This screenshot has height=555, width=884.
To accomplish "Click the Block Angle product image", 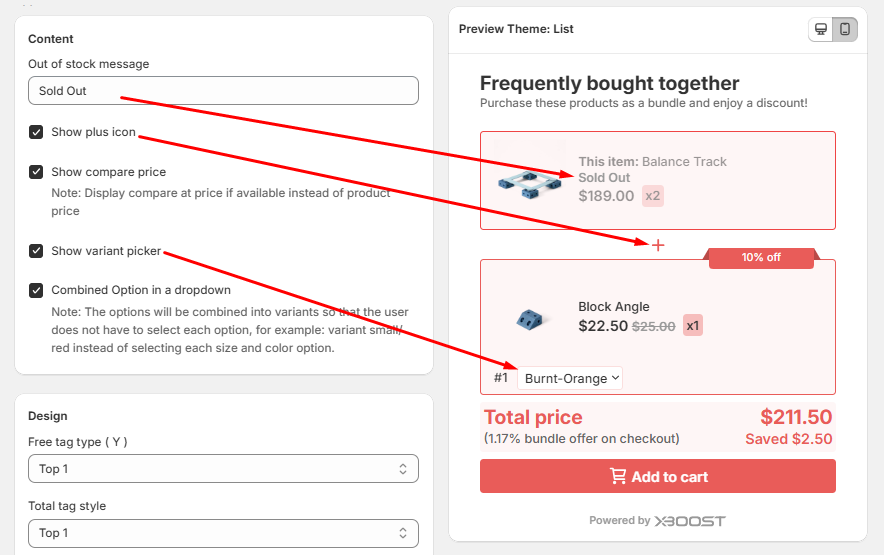I will coord(529,319).
